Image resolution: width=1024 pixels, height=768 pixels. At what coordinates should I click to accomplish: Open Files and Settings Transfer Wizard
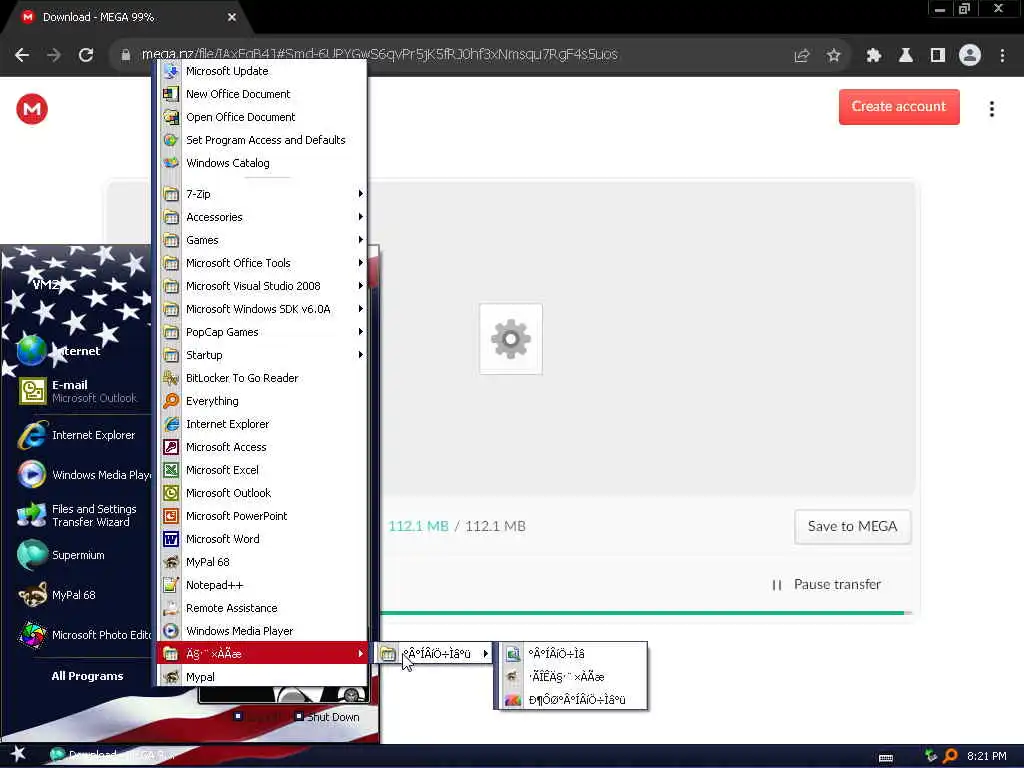[79, 515]
